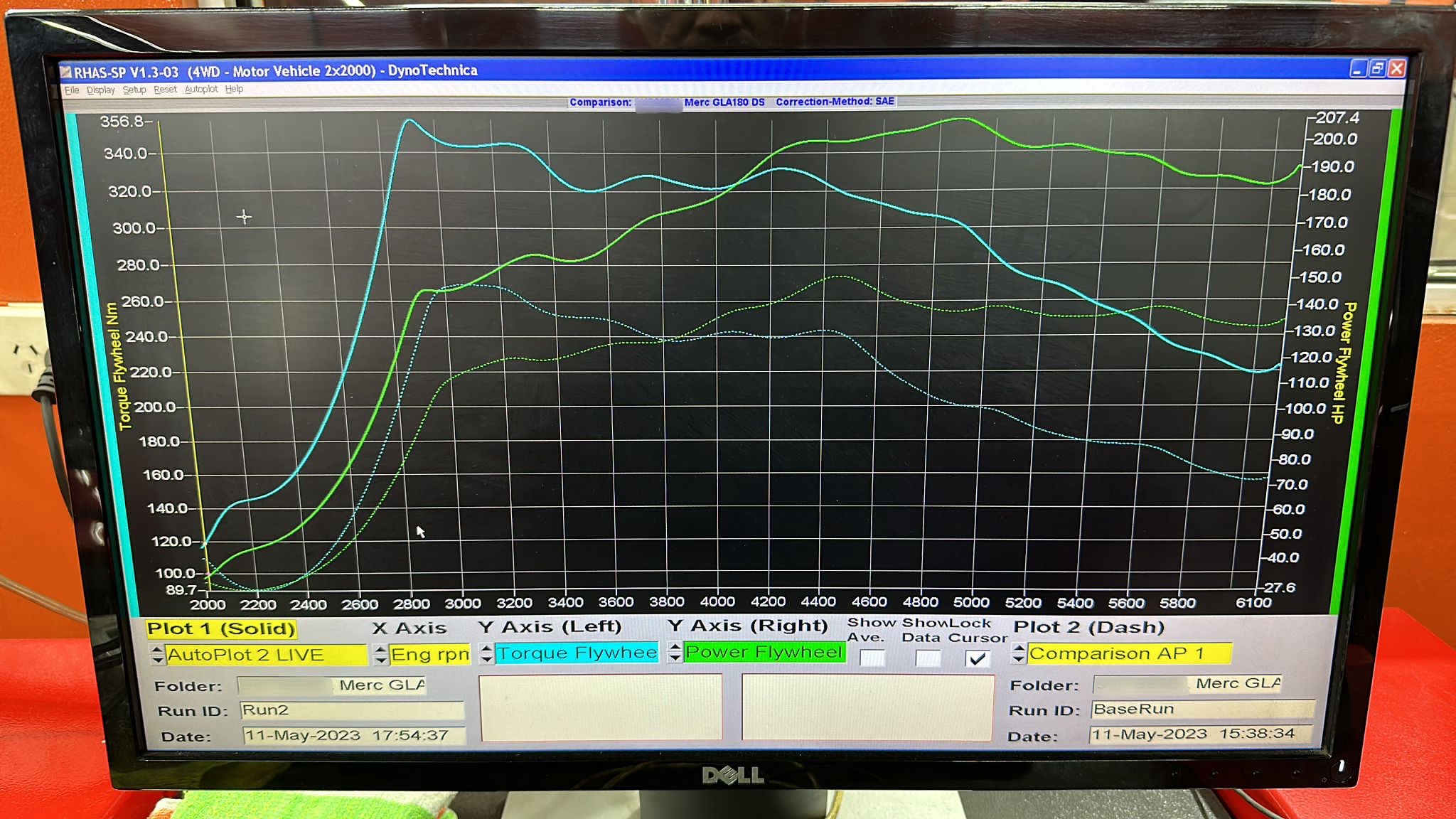Select the Comparison AP 1 plot field
1456x819 pixels.
[1129, 653]
